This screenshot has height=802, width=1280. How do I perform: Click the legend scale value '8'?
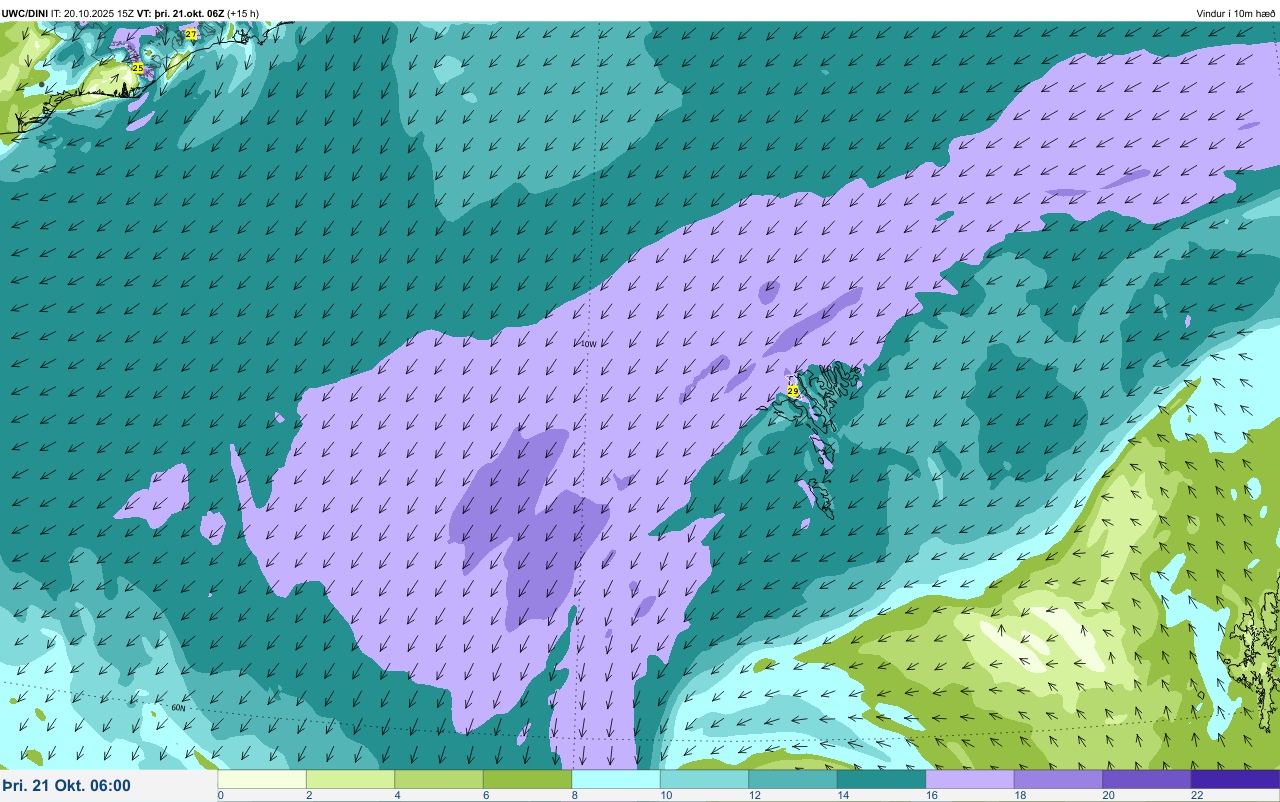(574, 795)
